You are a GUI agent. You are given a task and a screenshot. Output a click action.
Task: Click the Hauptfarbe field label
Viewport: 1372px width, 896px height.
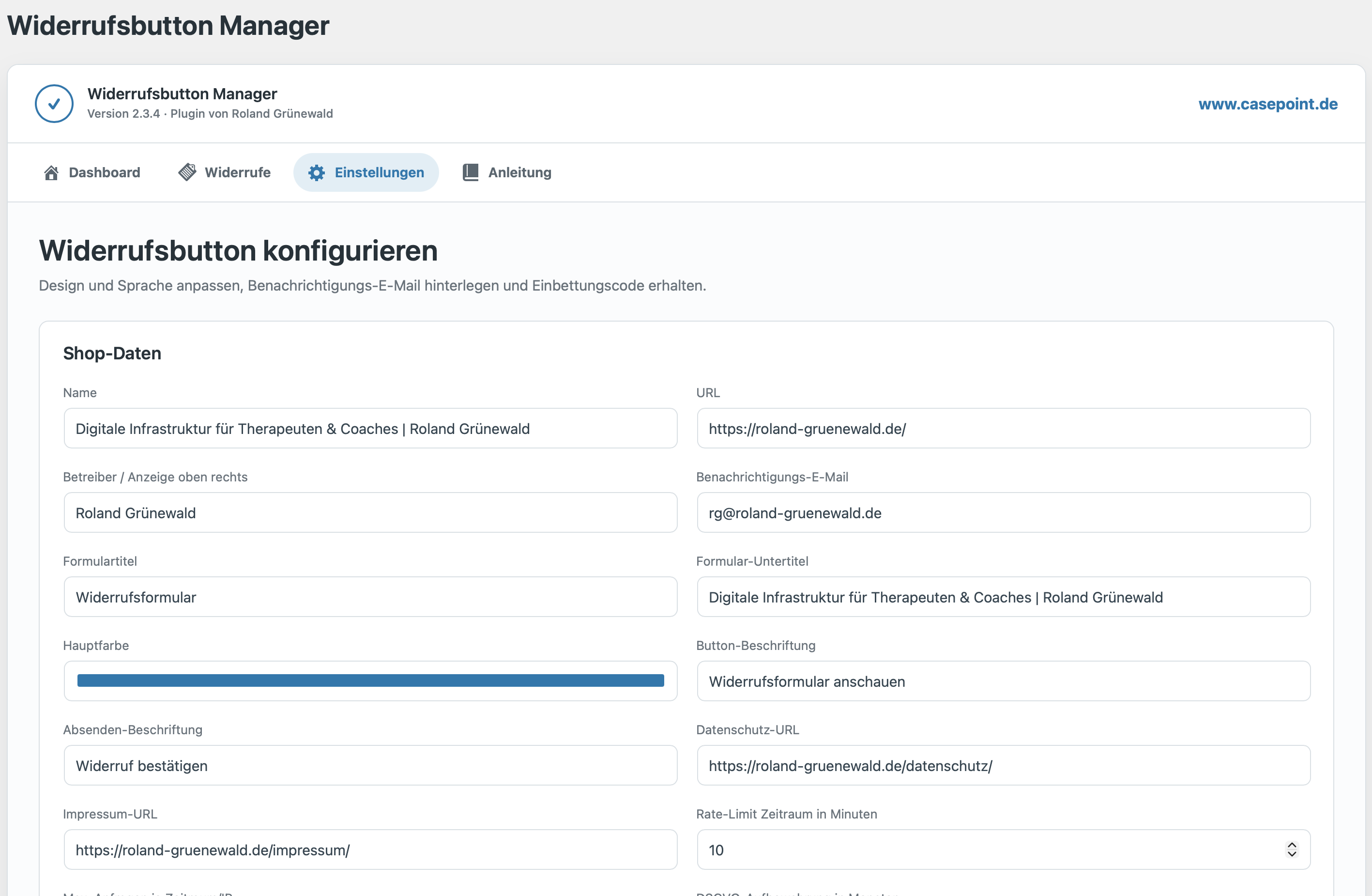point(96,645)
